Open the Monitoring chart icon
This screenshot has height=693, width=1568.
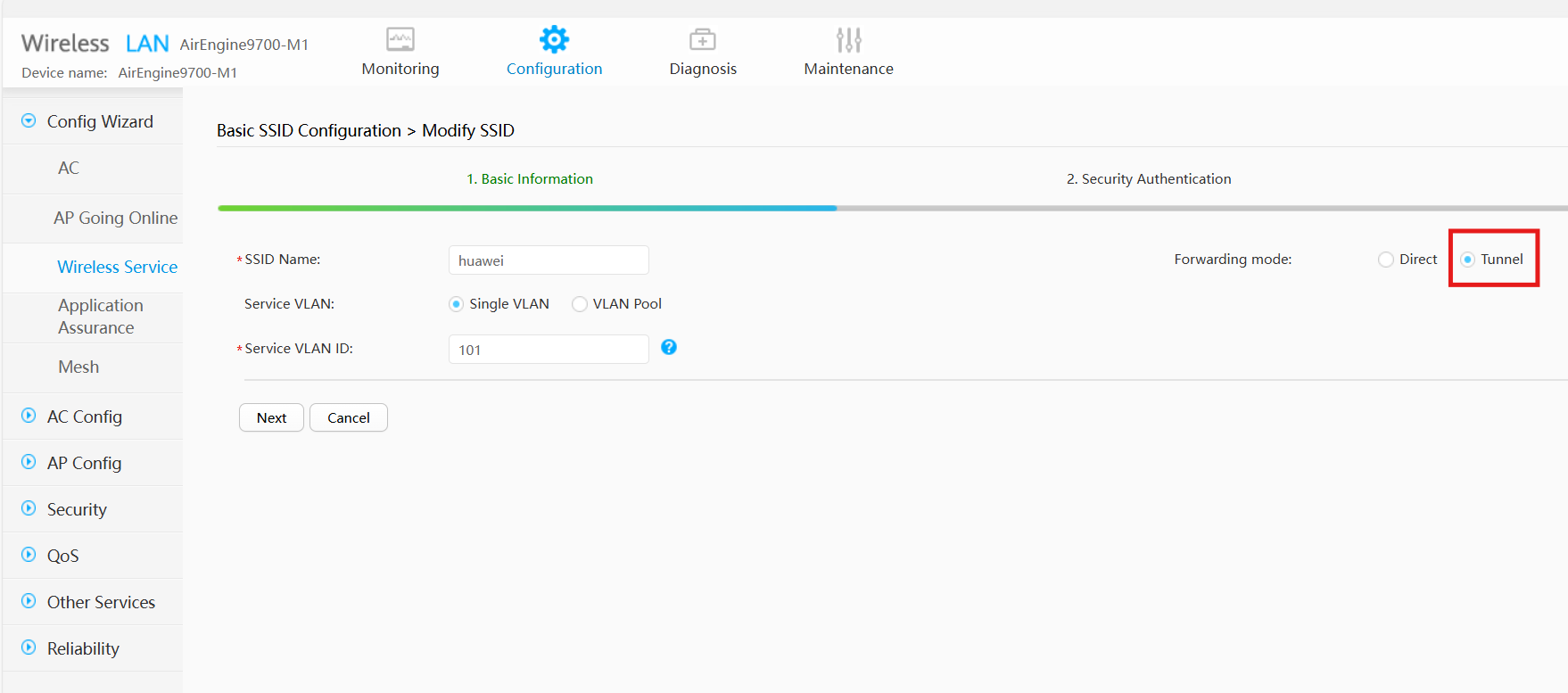click(x=400, y=39)
